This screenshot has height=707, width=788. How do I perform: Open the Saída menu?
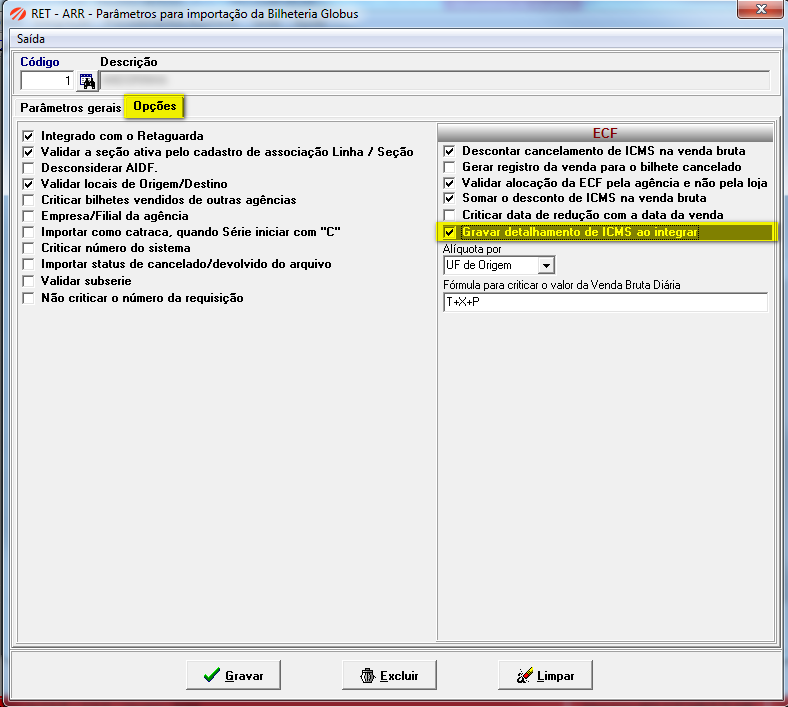pyautogui.click(x=31, y=39)
